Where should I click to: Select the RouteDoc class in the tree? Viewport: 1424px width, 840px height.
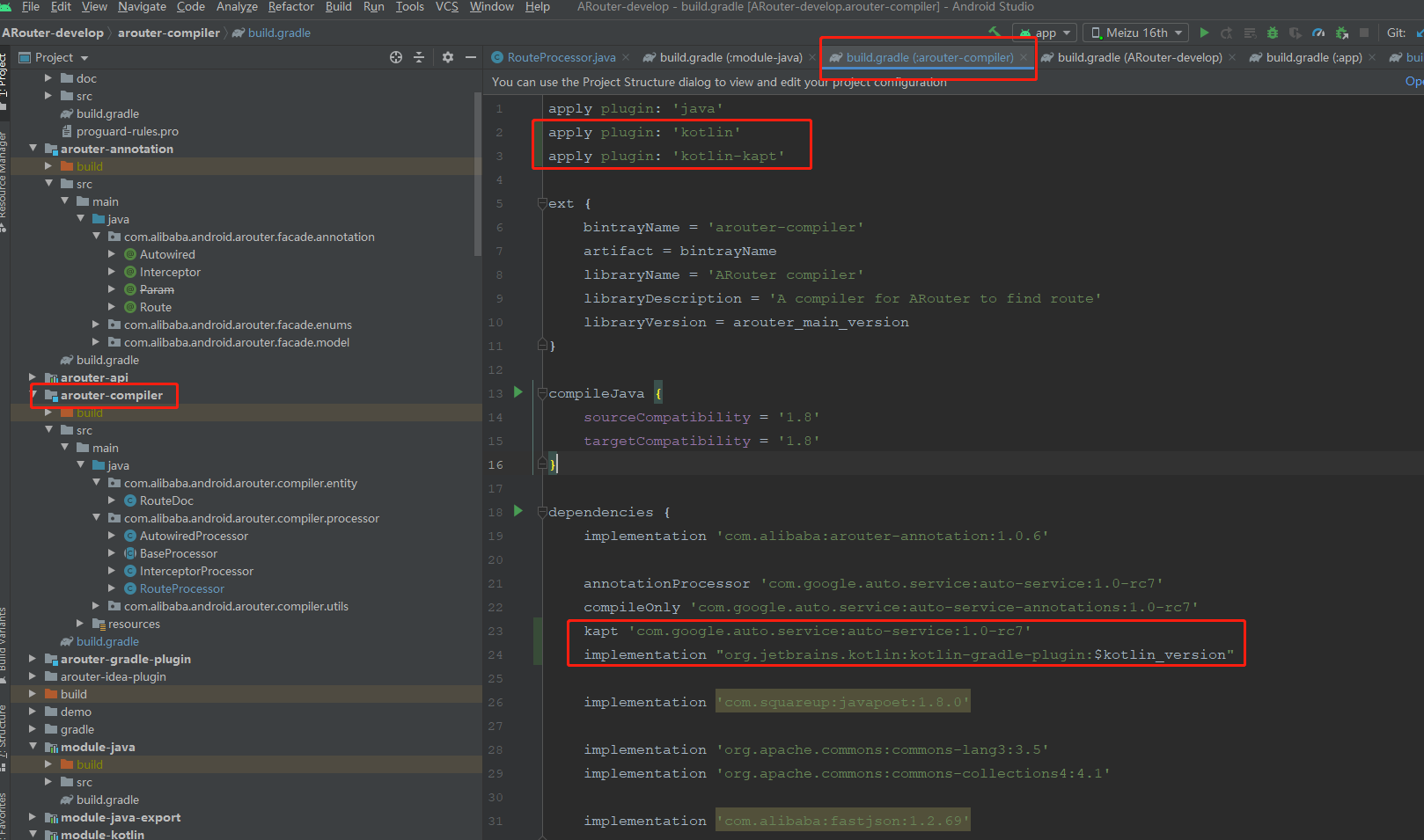tap(166, 500)
